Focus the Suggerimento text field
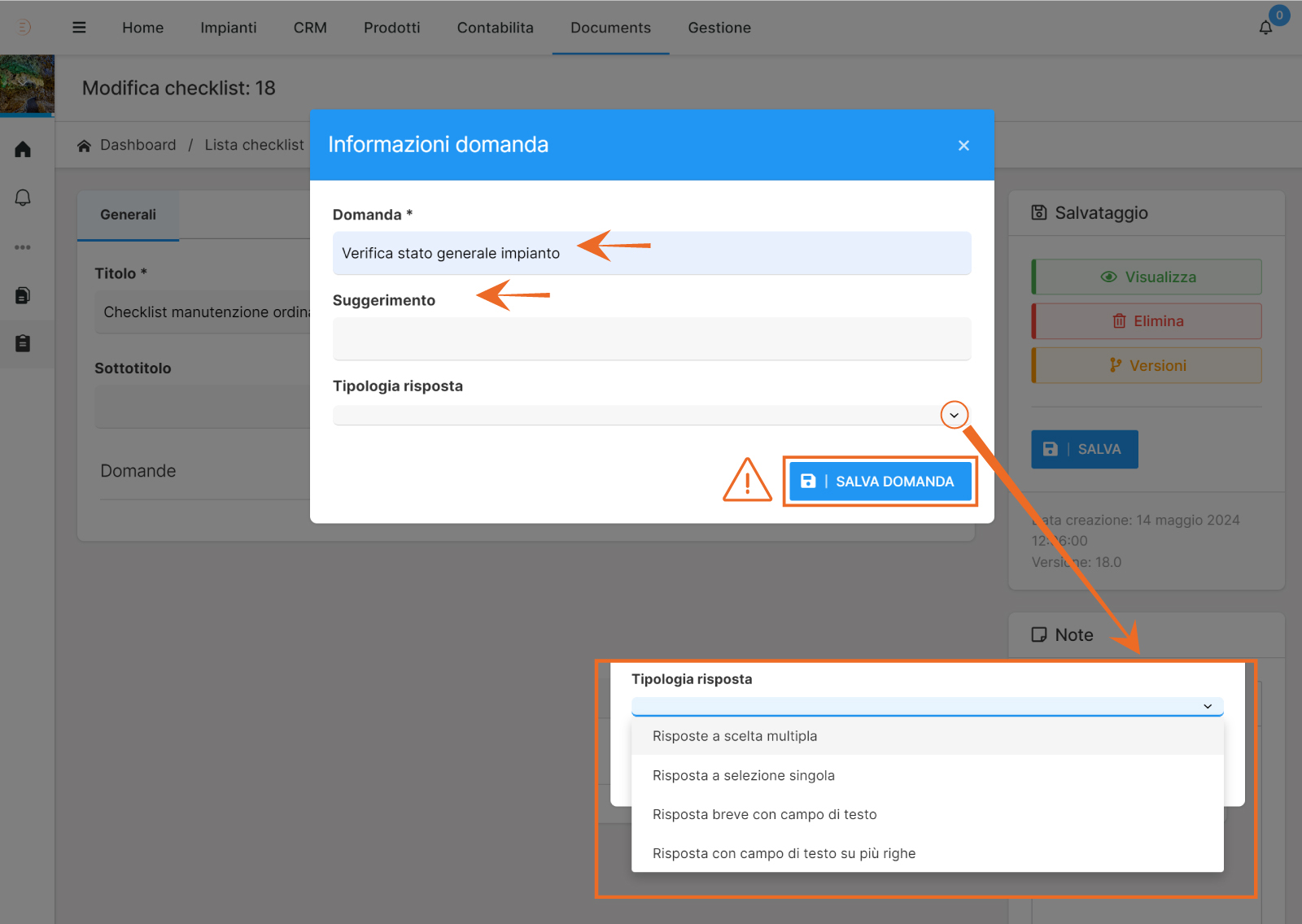Image resolution: width=1302 pixels, height=924 pixels. (651, 338)
